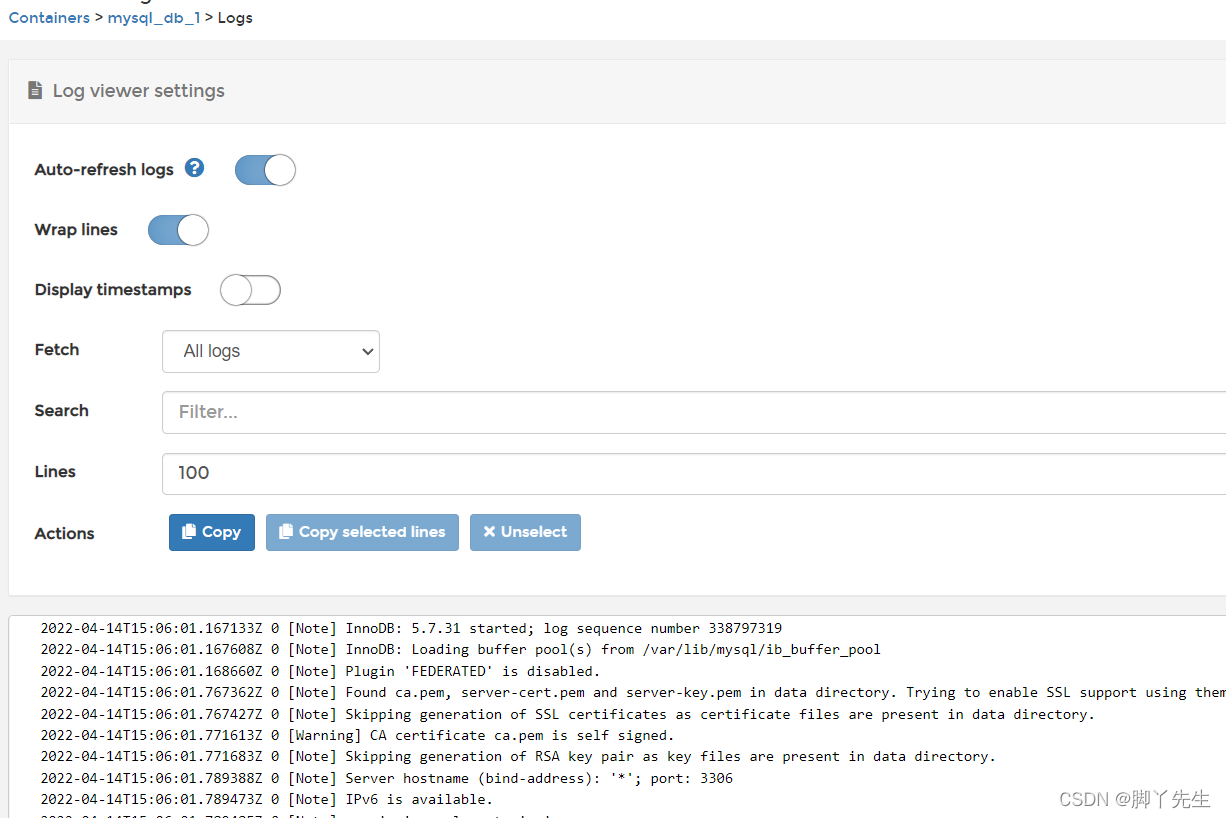Click the Copy selected lines button

(x=362, y=532)
